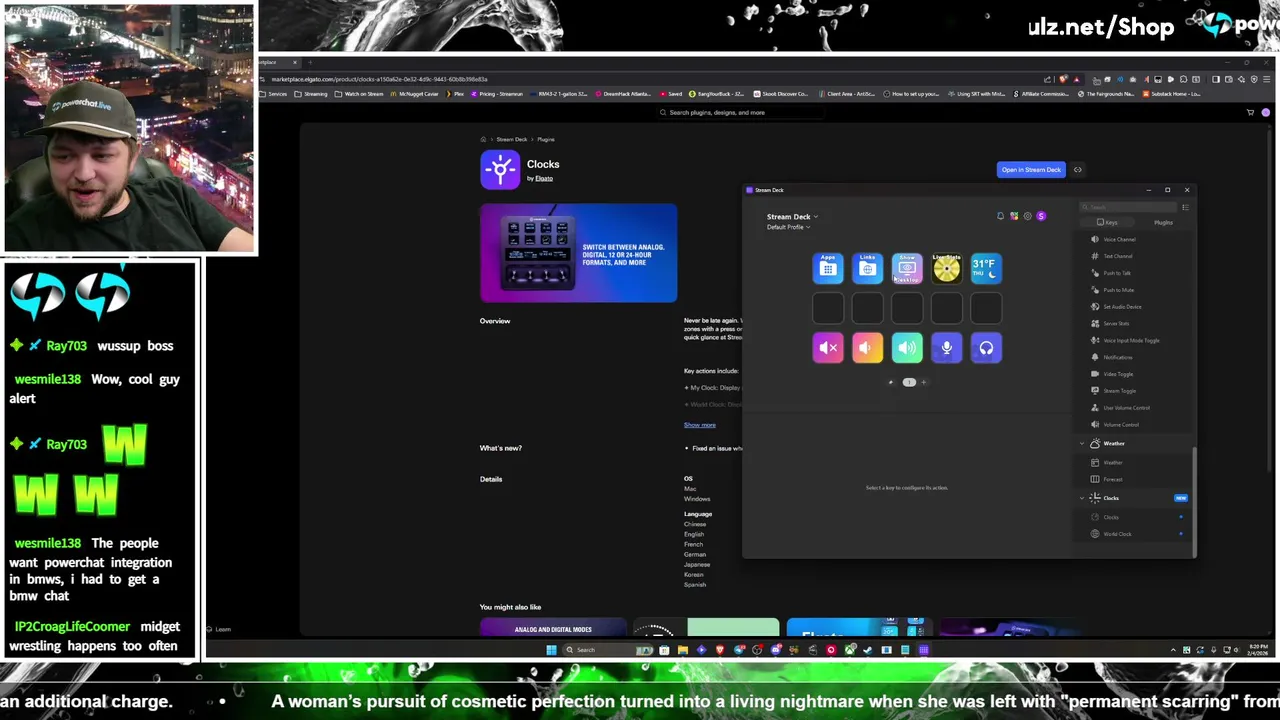Open Stream Deck marketplace colorful icon
Screen dimensions: 1280x720
[1014, 216]
